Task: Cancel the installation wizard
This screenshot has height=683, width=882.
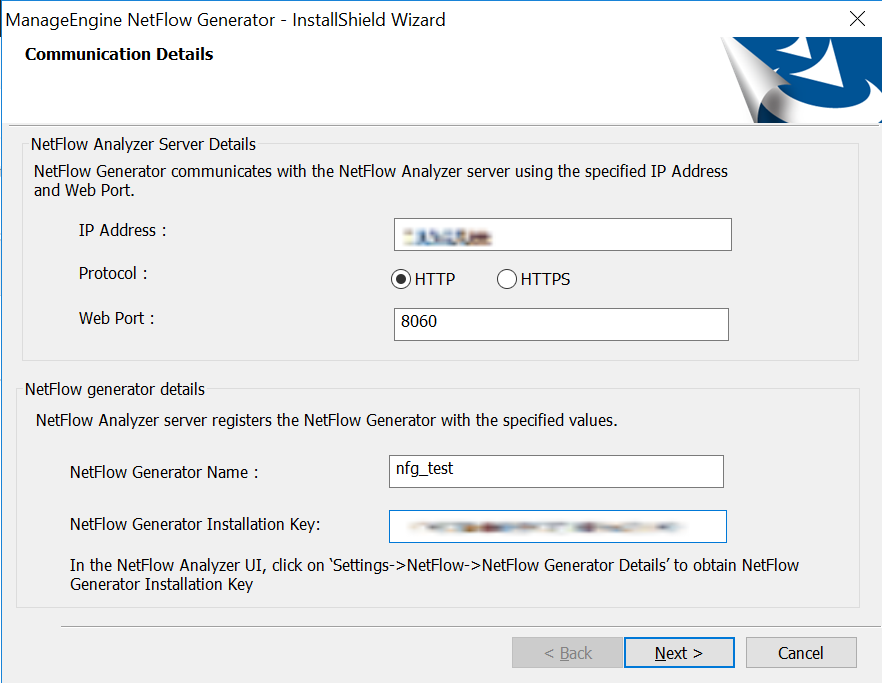Action: (x=800, y=653)
